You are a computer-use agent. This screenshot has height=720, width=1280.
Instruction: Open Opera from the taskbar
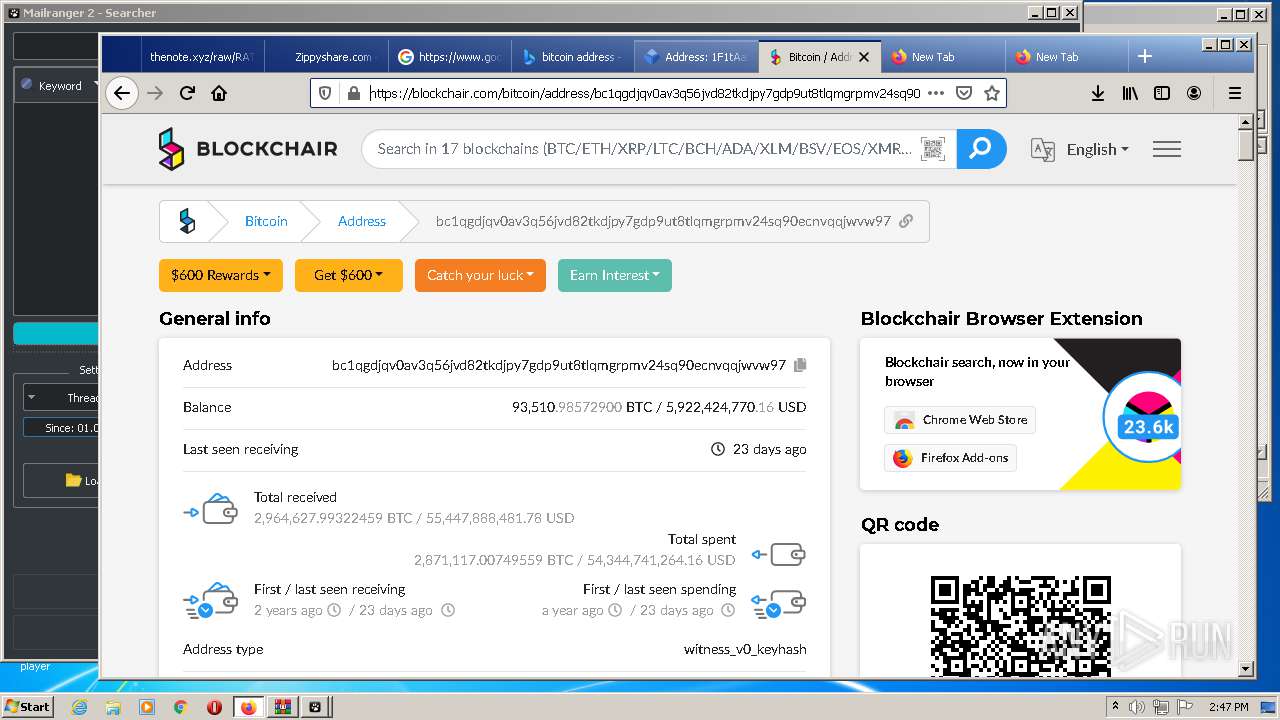(x=214, y=707)
